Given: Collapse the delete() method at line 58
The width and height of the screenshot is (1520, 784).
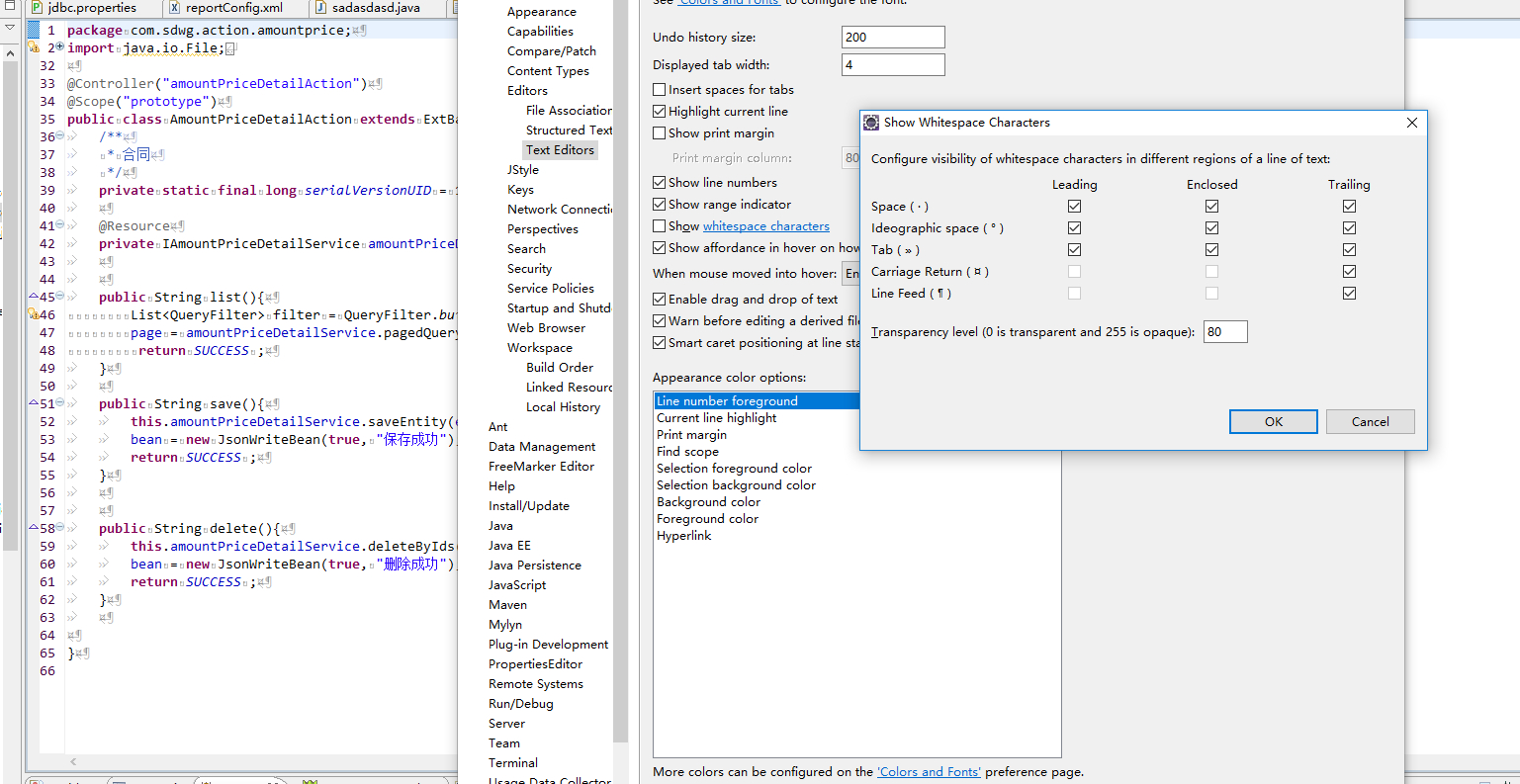Looking at the screenshot, I should tap(59, 527).
